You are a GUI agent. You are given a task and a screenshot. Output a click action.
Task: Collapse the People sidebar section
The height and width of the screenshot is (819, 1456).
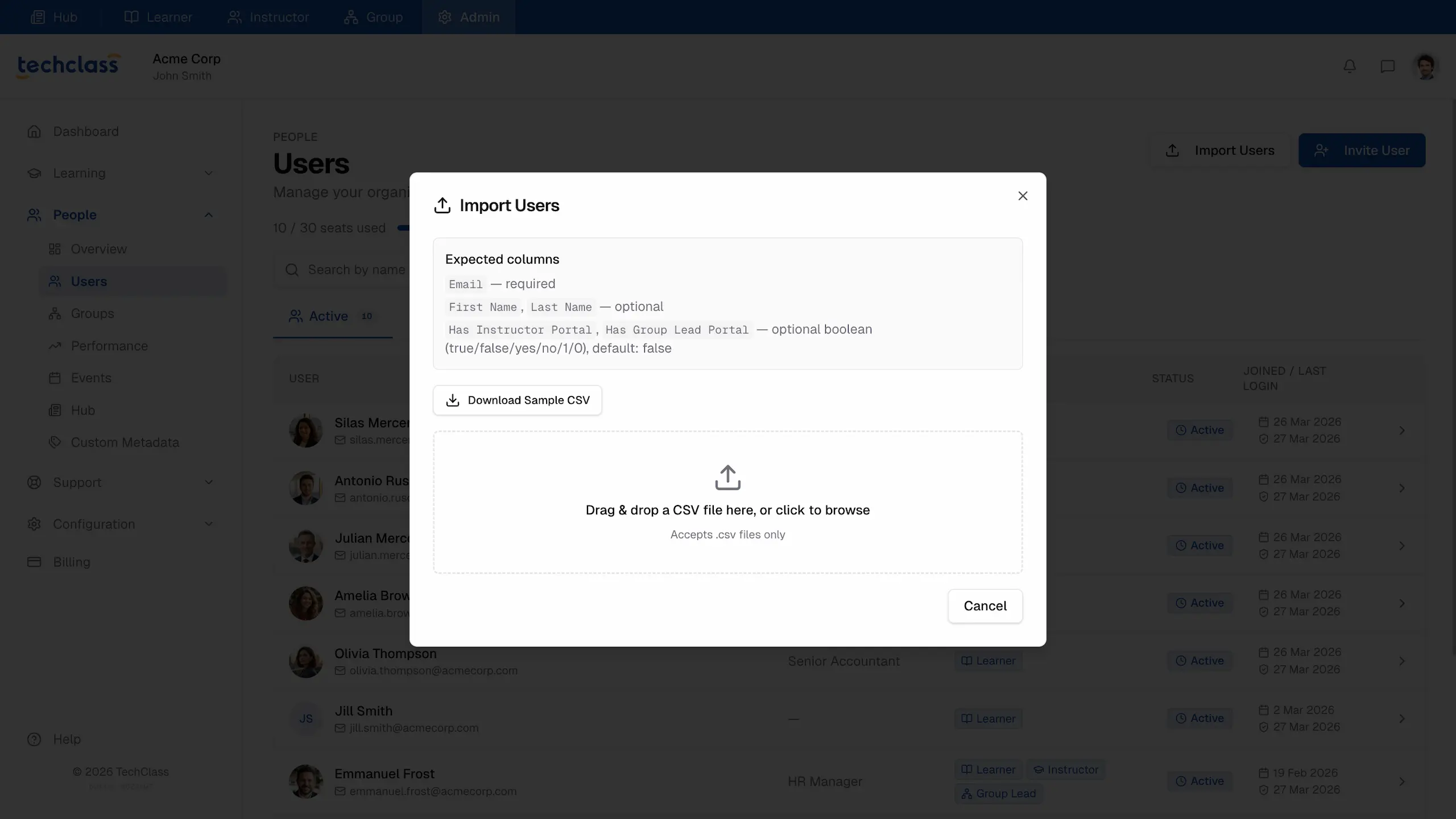tap(208, 215)
